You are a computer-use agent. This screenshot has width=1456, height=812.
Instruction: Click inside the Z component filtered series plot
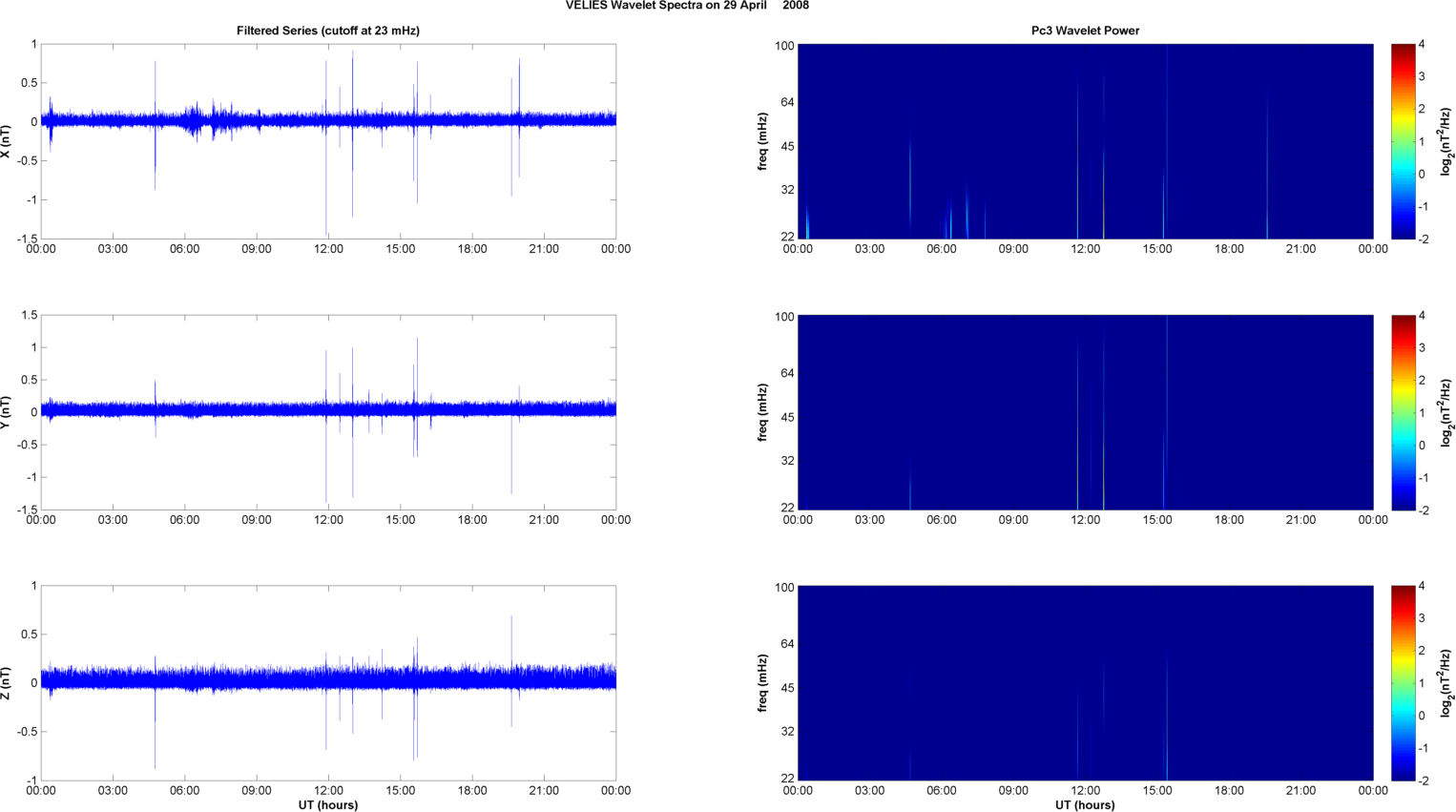[x=328, y=683]
